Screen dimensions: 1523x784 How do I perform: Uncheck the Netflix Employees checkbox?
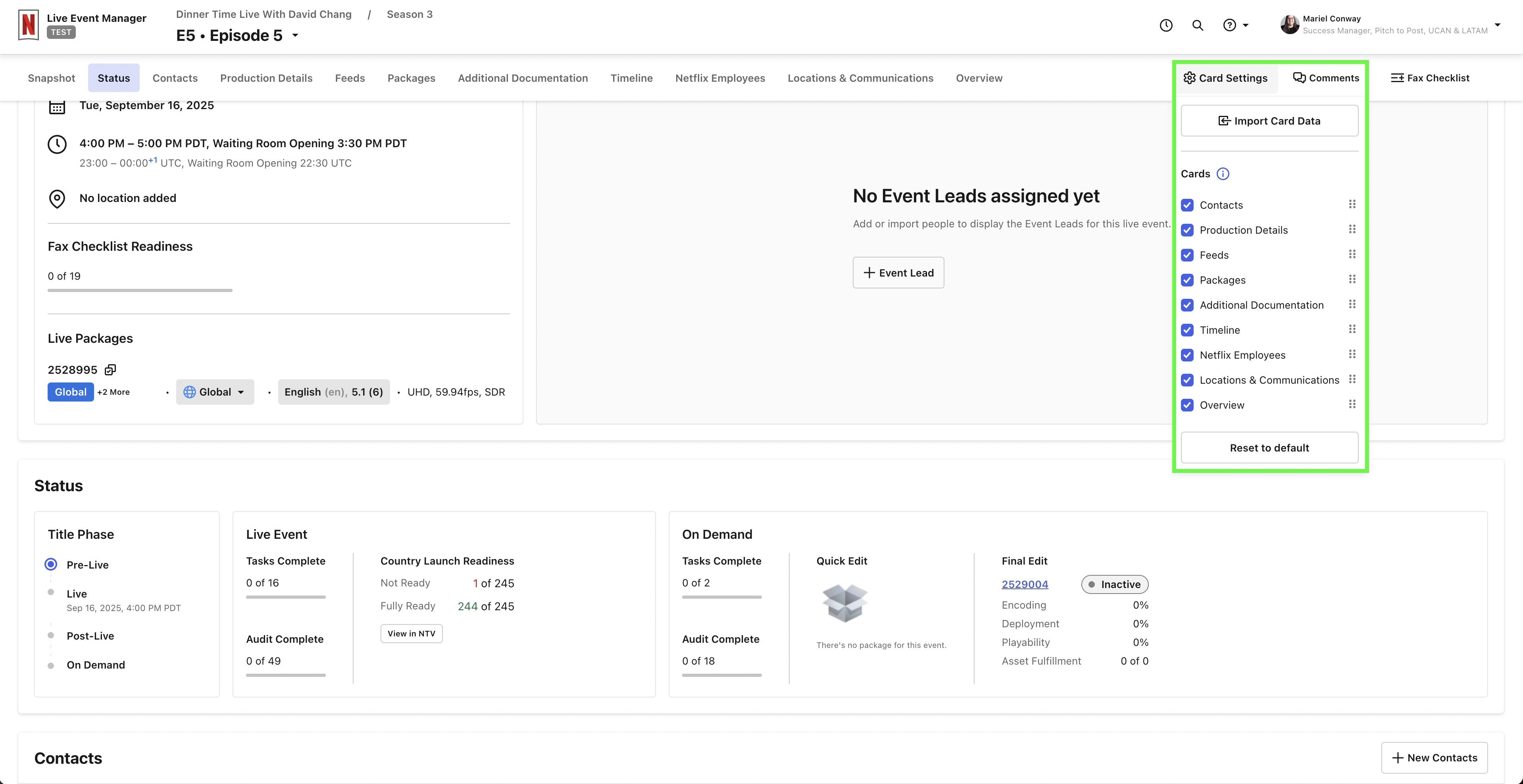1187,355
